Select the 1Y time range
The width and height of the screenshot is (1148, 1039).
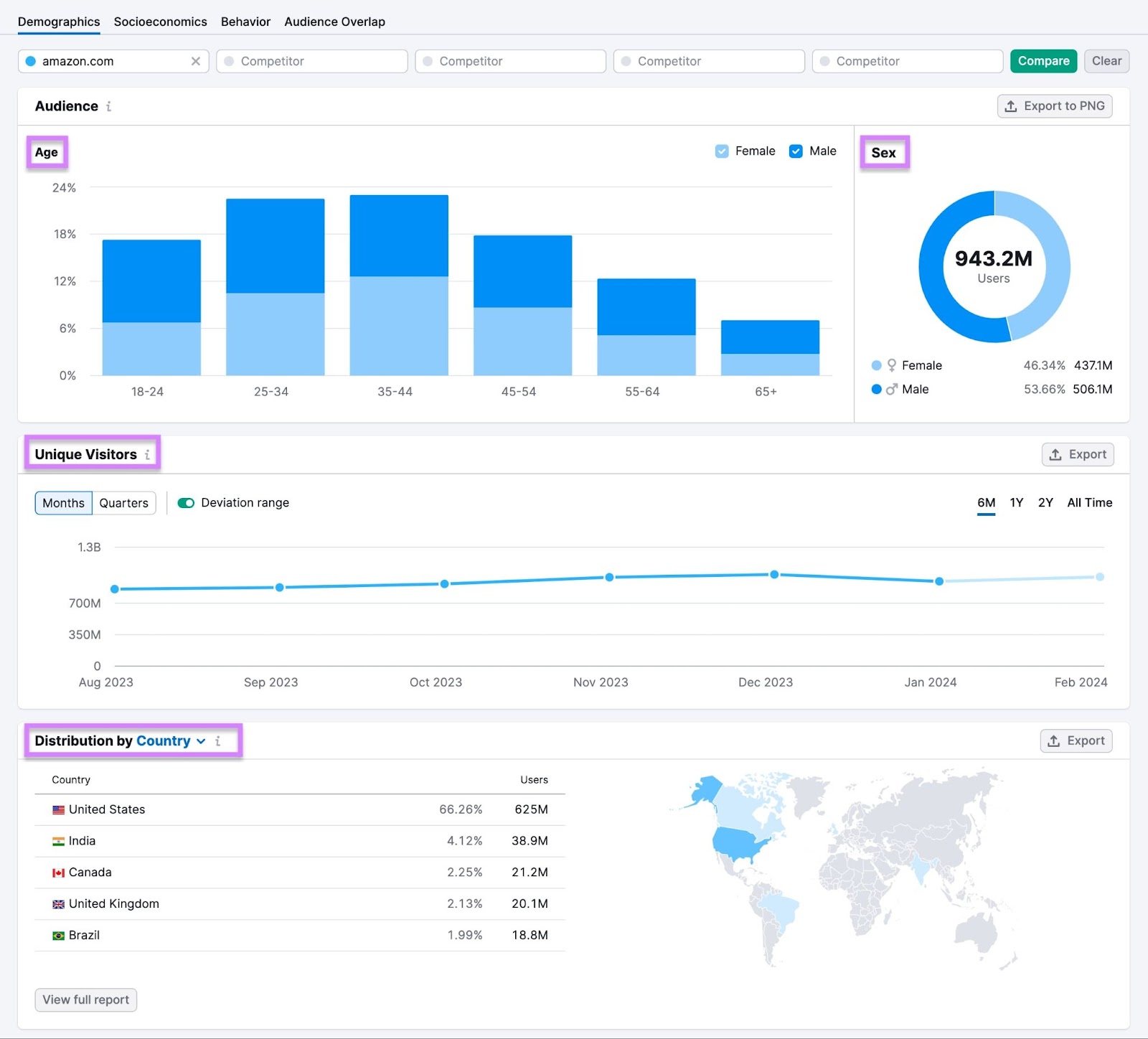click(x=1016, y=503)
